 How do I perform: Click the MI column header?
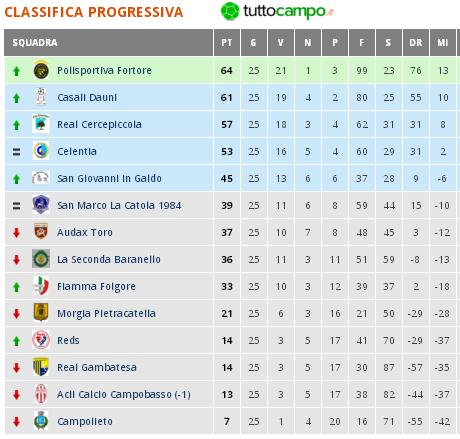point(443,42)
